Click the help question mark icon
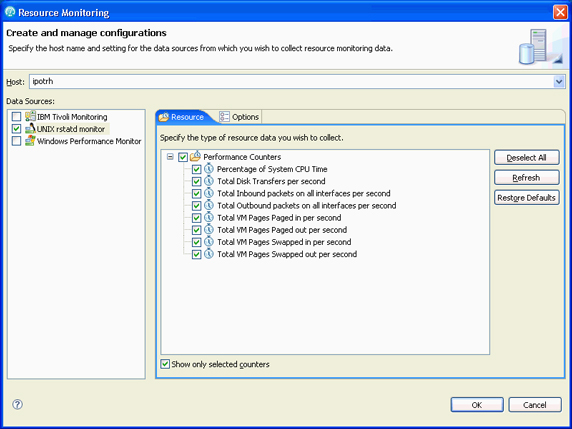The width and height of the screenshot is (572, 429). (x=17, y=404)
